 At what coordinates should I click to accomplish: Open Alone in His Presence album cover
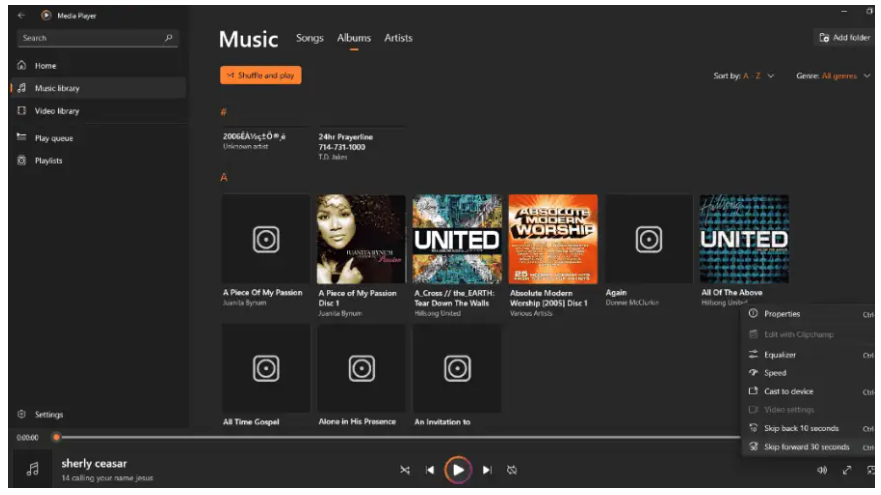(x=361, y=368)
